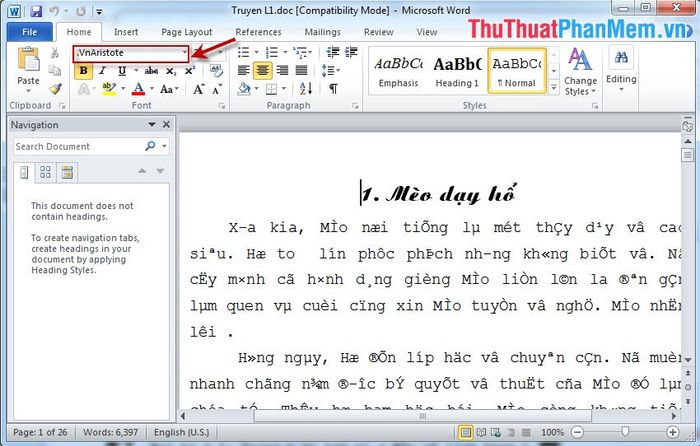Open Borders dropdown arrow
The height and width of the screenshot is (446, 700).
[x=283, y=88]
